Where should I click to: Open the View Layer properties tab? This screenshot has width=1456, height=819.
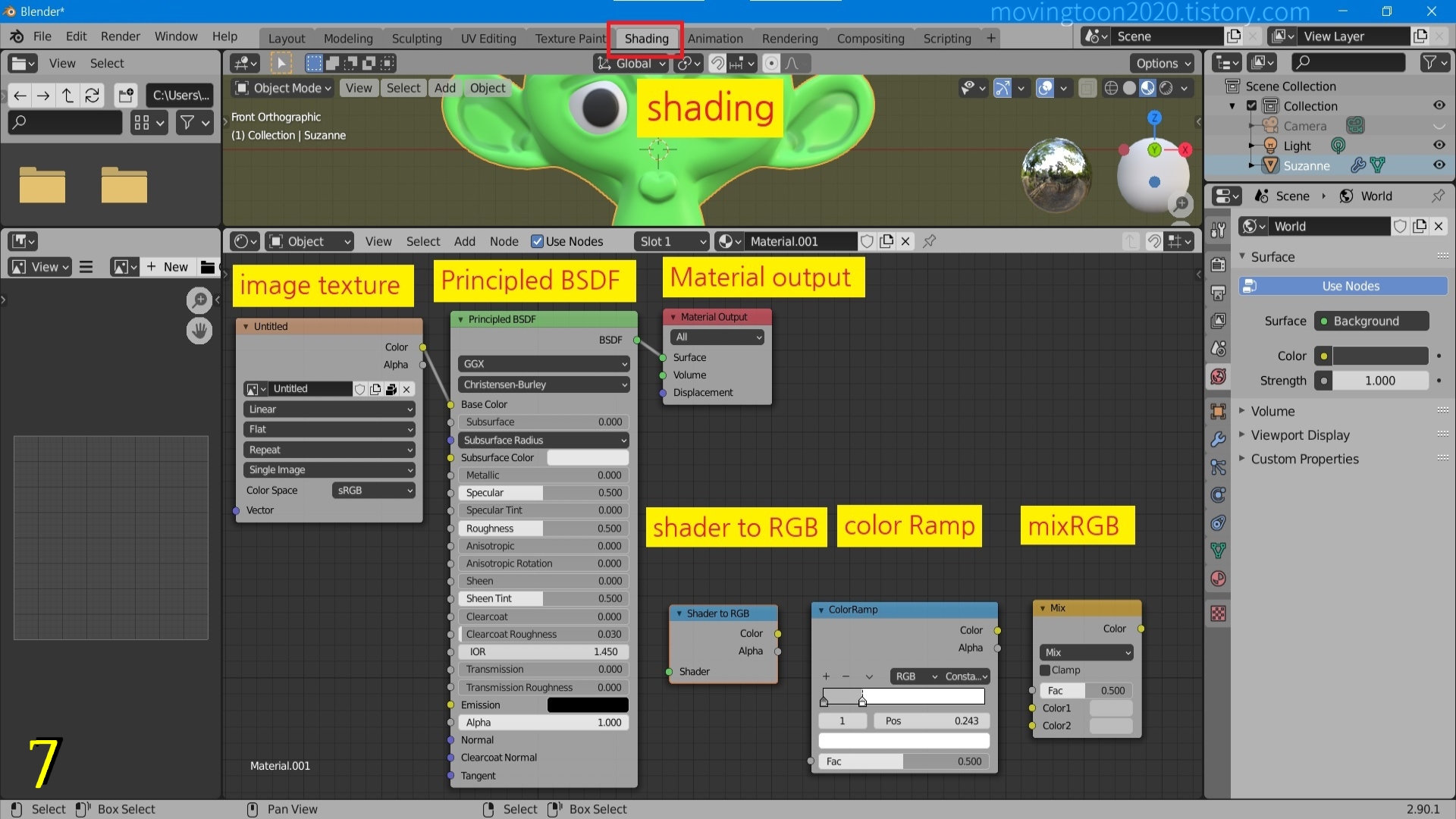point(1218,321)
